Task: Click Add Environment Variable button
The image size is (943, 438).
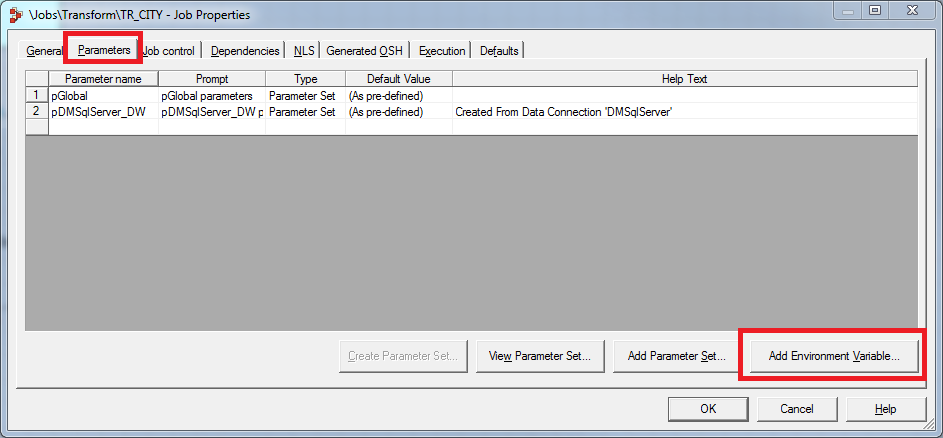Action: click(834, 355)
